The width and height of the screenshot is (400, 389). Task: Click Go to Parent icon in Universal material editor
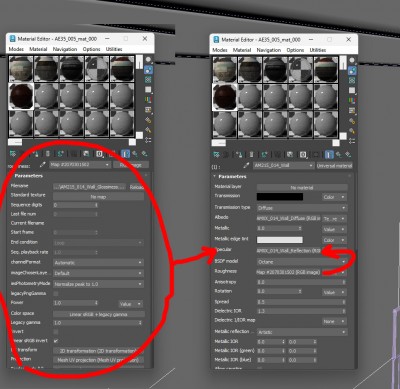click(x=339, y=155)
